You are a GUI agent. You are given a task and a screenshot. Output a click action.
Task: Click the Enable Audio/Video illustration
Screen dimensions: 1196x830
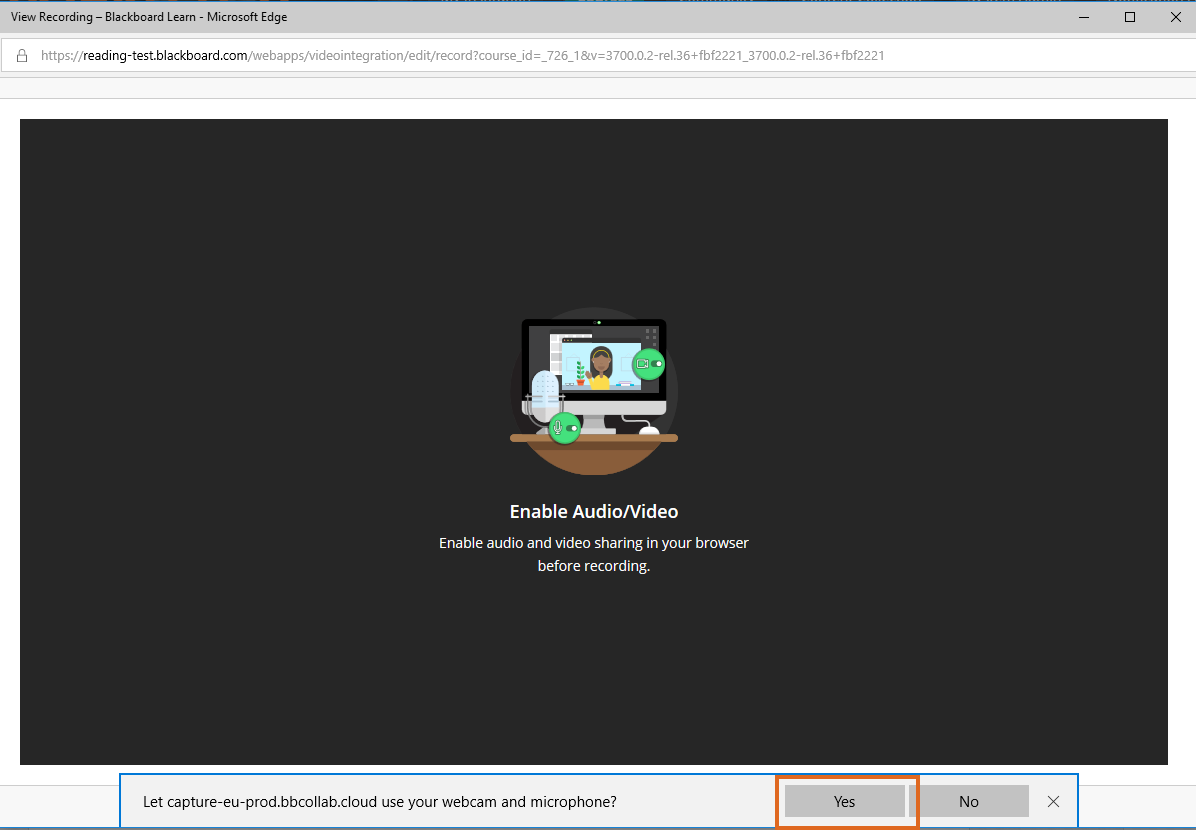[x=593, y=391]
